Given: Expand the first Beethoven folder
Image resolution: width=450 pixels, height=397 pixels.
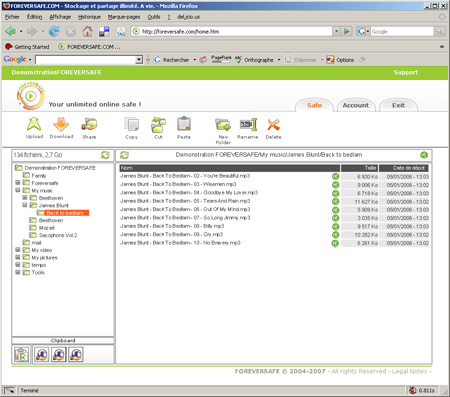Looking at the screenshot, I should (25, 198).
